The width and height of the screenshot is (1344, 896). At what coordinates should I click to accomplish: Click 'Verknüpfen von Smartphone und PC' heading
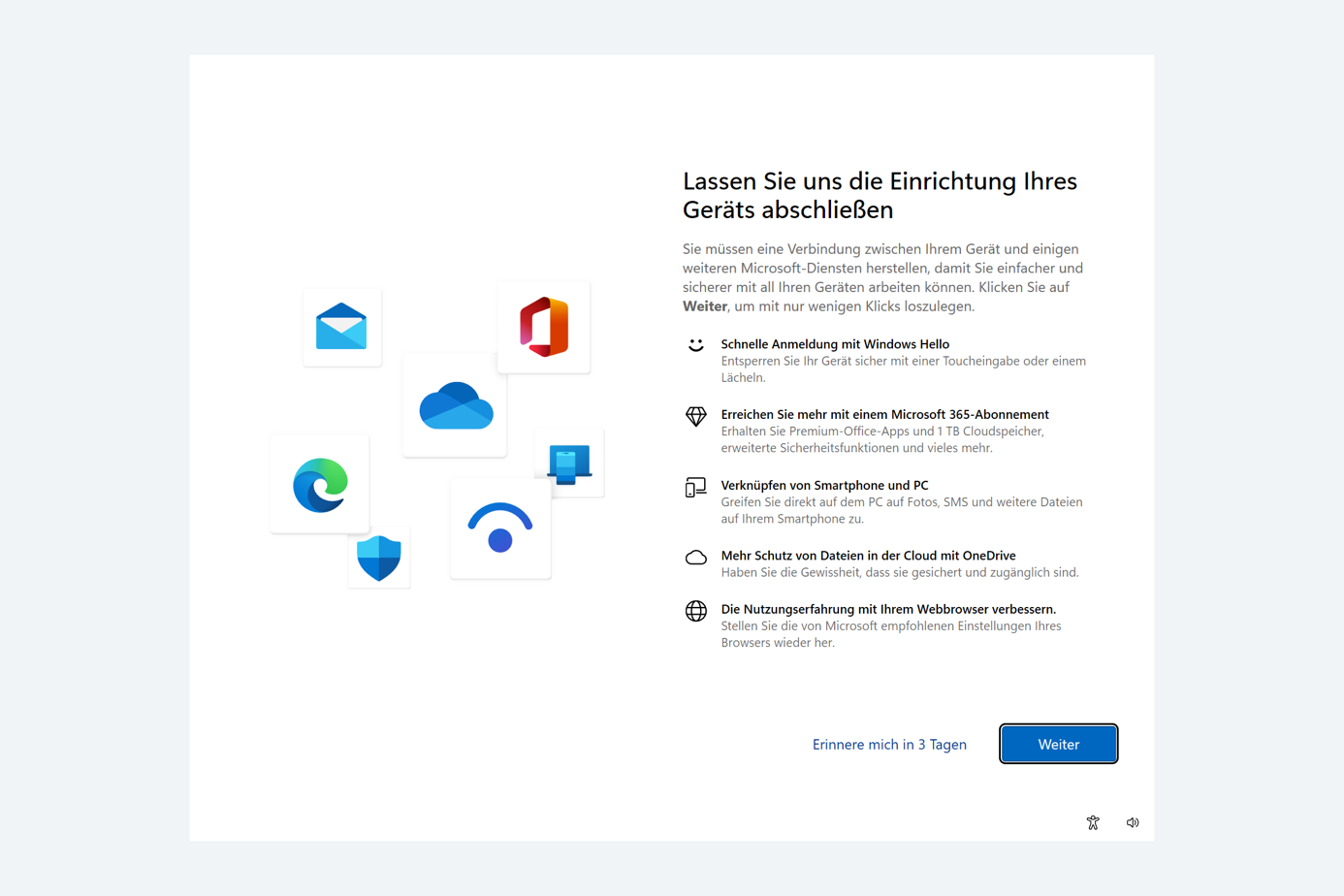pyautogui.click(x=824, y=485)
